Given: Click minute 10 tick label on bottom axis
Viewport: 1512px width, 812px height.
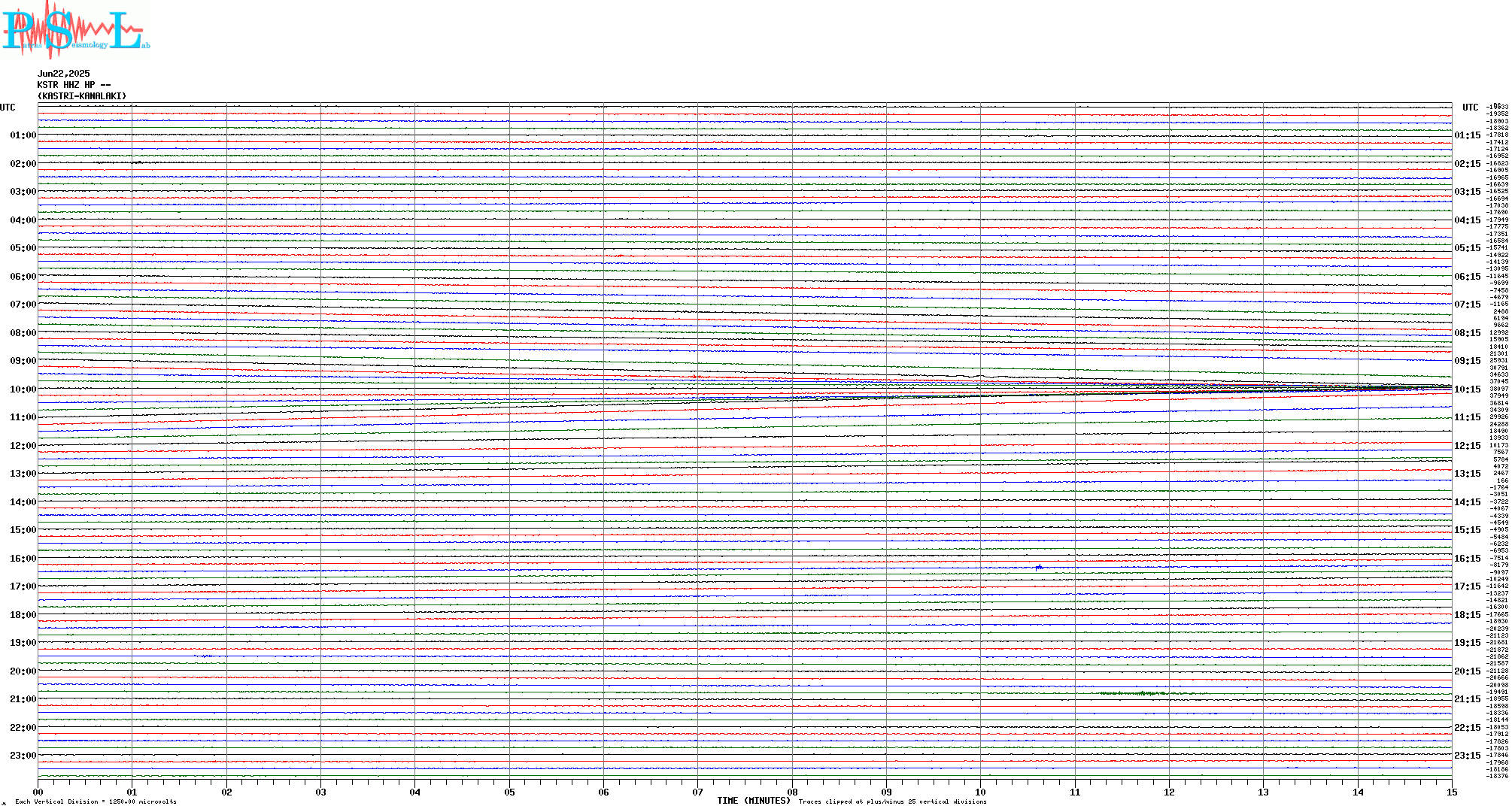Looking at the screenshot, I should point(980,792).
